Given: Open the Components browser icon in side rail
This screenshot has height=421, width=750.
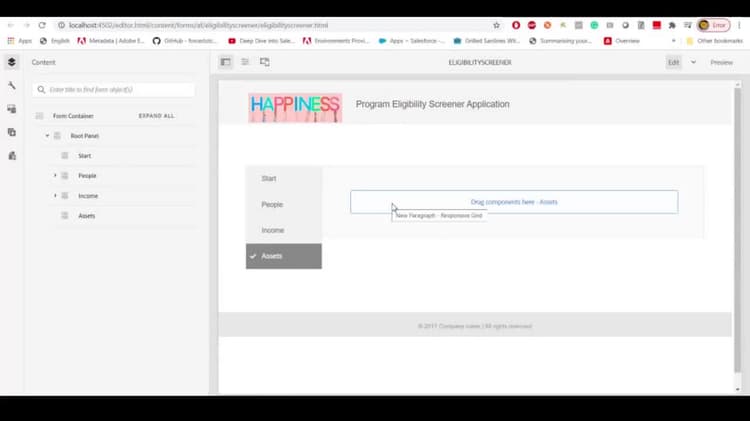Looking at the screenshot, I should point(12,109).
